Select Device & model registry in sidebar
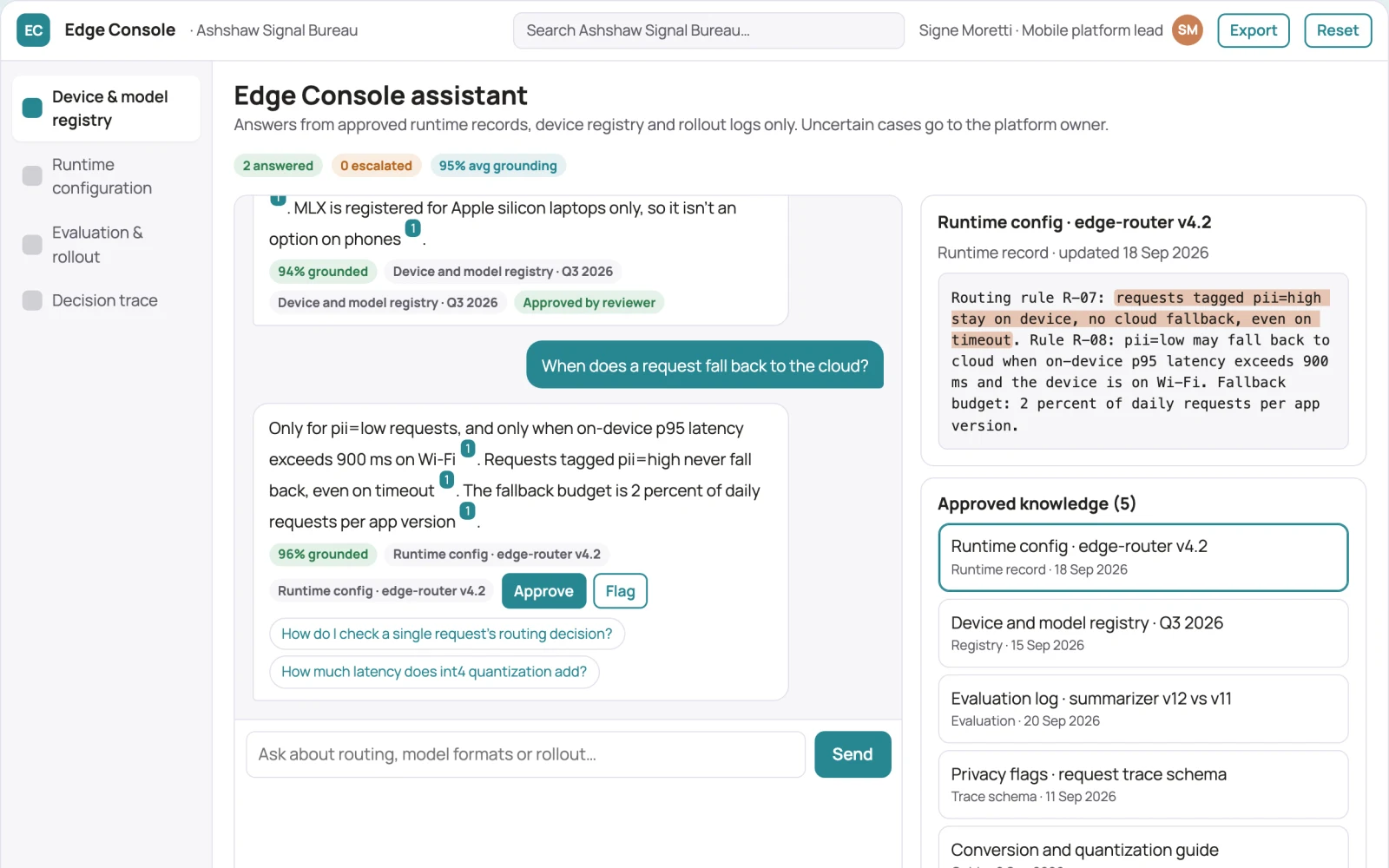 [x=106, y=108]
